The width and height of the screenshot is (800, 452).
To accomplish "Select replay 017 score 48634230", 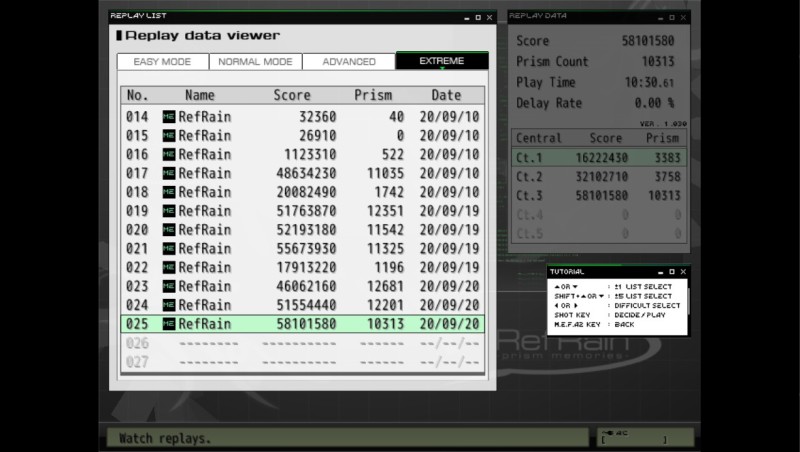I will (303, 173).
